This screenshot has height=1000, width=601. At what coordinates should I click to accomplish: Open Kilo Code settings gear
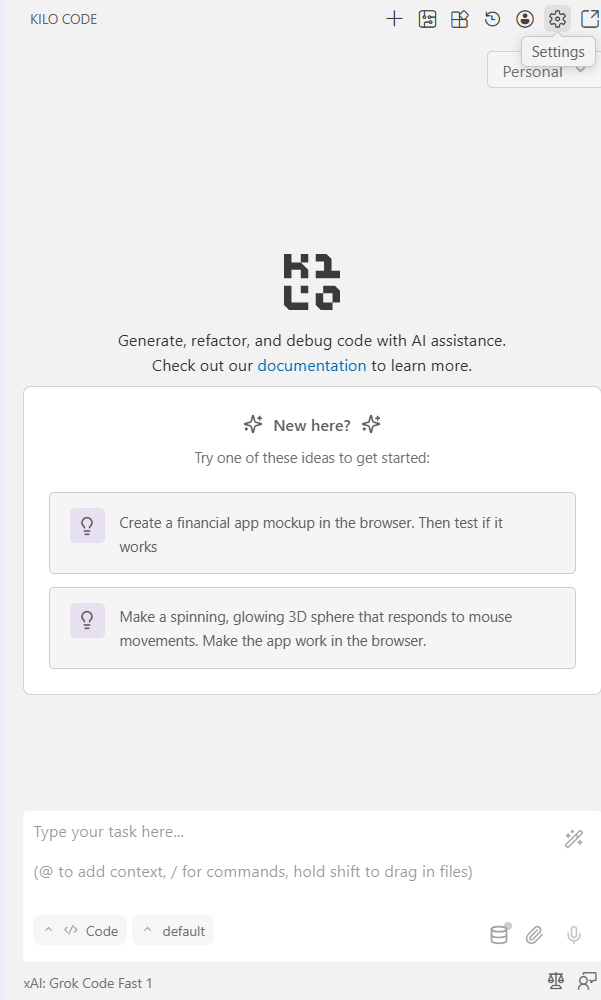[558, 19]
